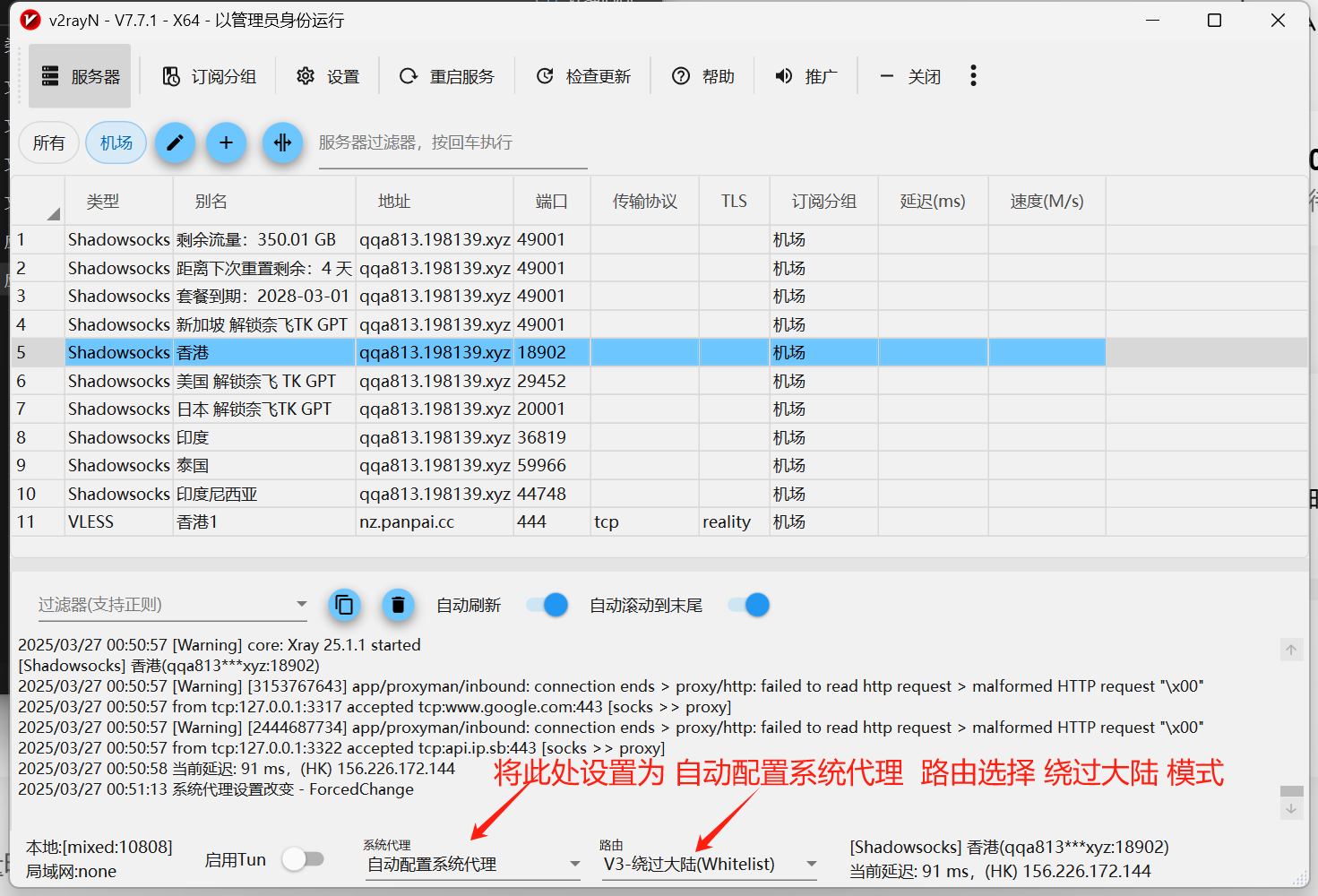Select the VLESS 香港1 server row

(558, 521)
